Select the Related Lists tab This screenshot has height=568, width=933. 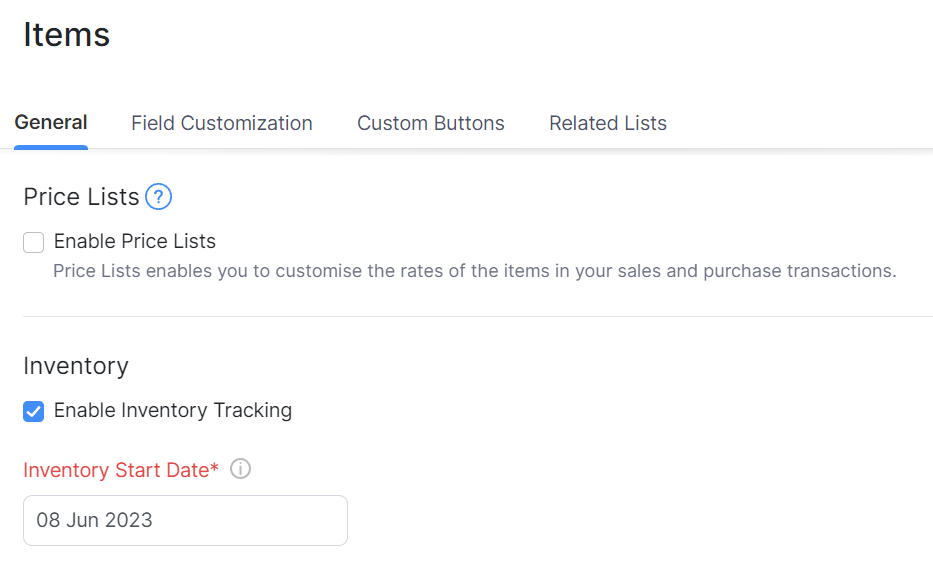pyautogui.click(x=608, y=123)
